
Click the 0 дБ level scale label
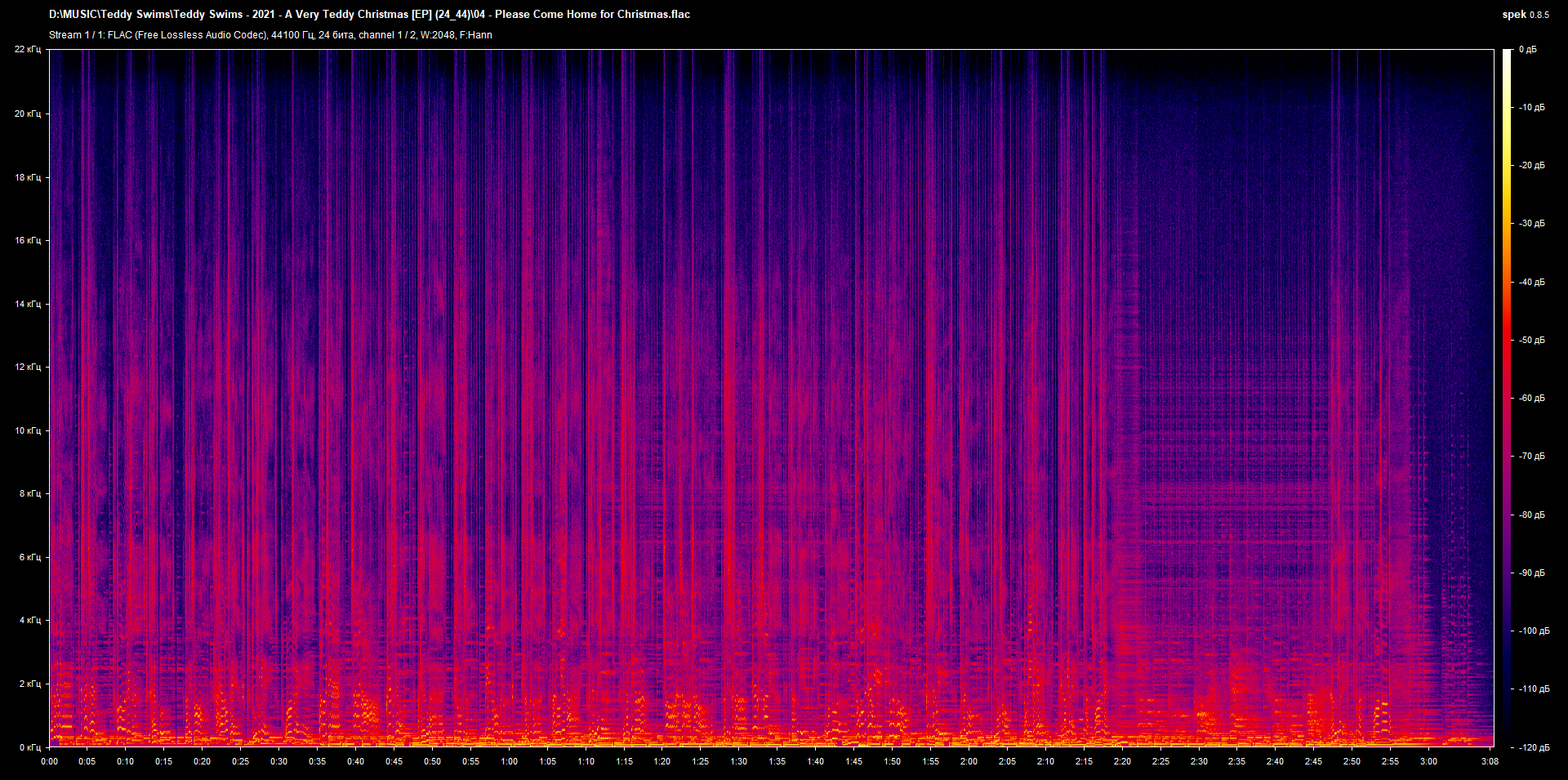coord(1527,50)
